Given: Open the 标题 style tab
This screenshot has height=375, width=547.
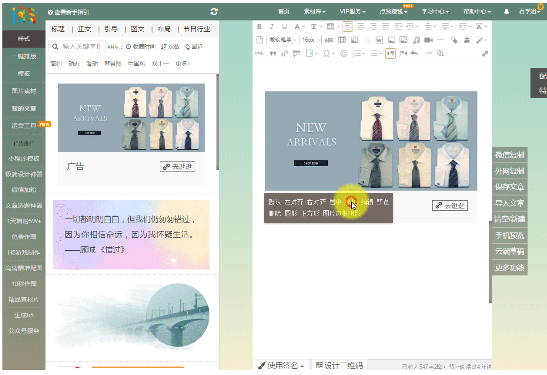Looking at the screenshot, I should point(58,29).
